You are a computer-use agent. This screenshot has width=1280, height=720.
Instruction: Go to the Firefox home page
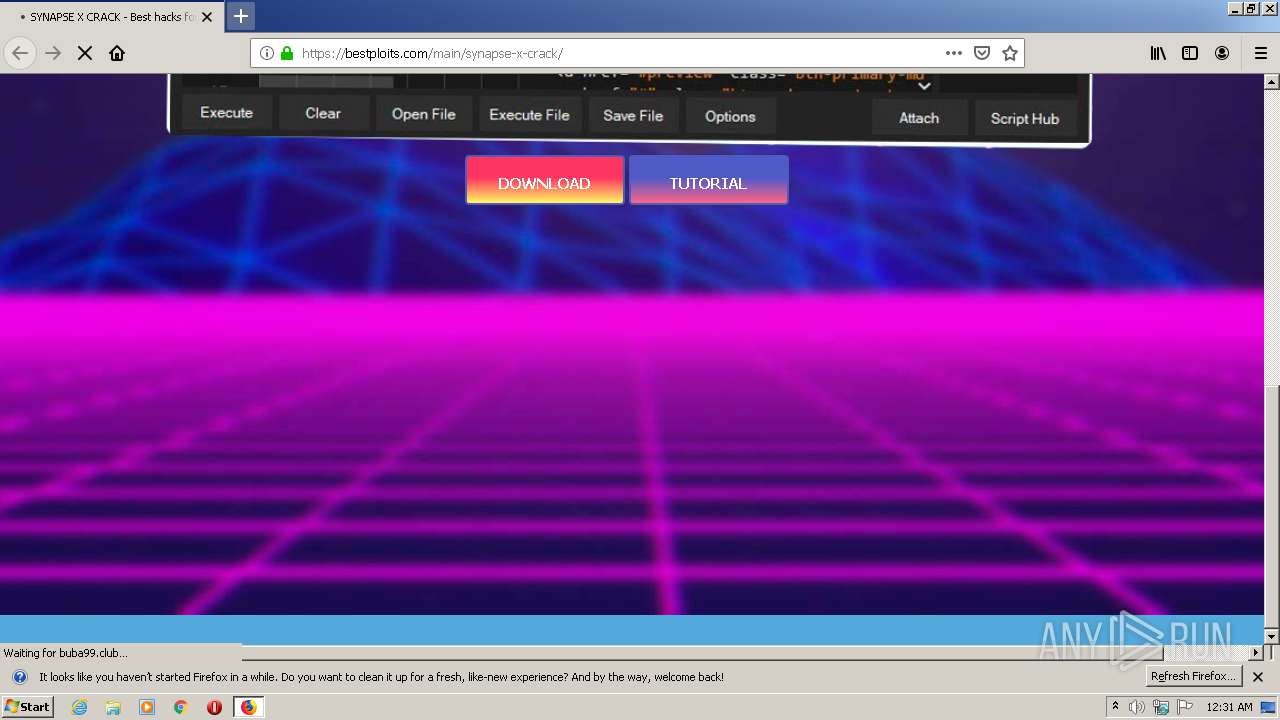(x=117, y=53)
